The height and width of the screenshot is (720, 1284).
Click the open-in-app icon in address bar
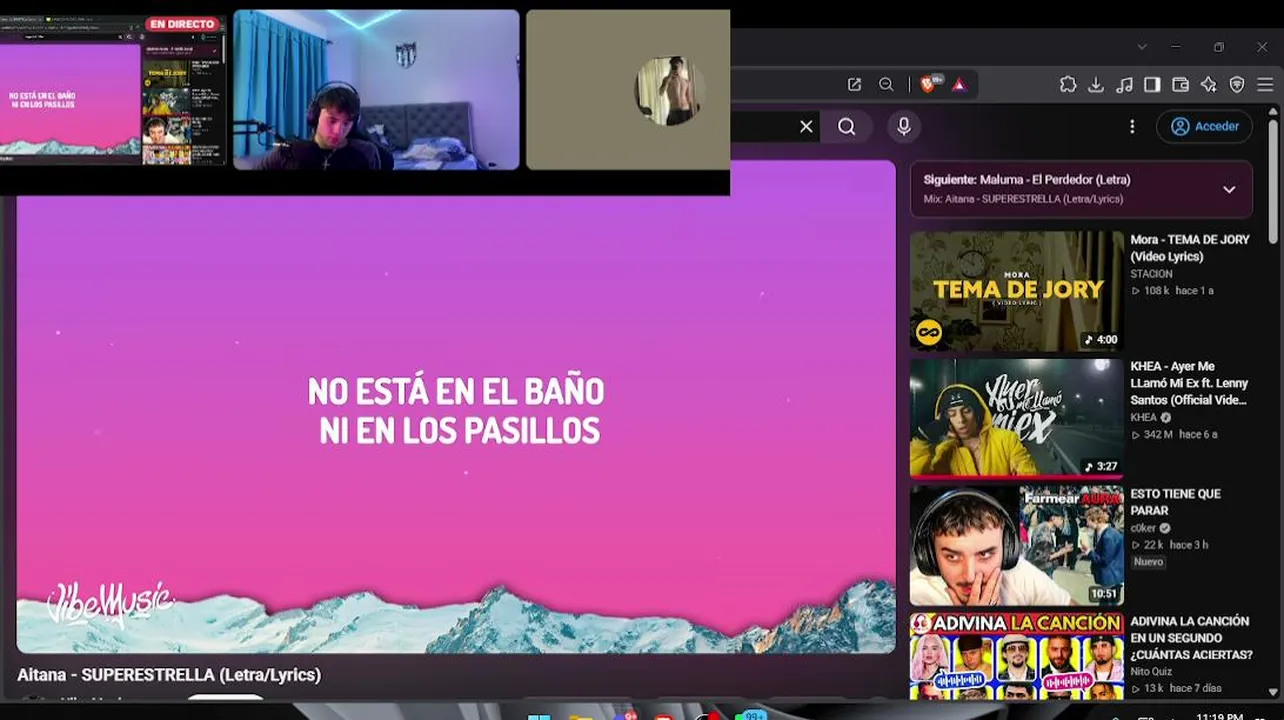[854, 85]
